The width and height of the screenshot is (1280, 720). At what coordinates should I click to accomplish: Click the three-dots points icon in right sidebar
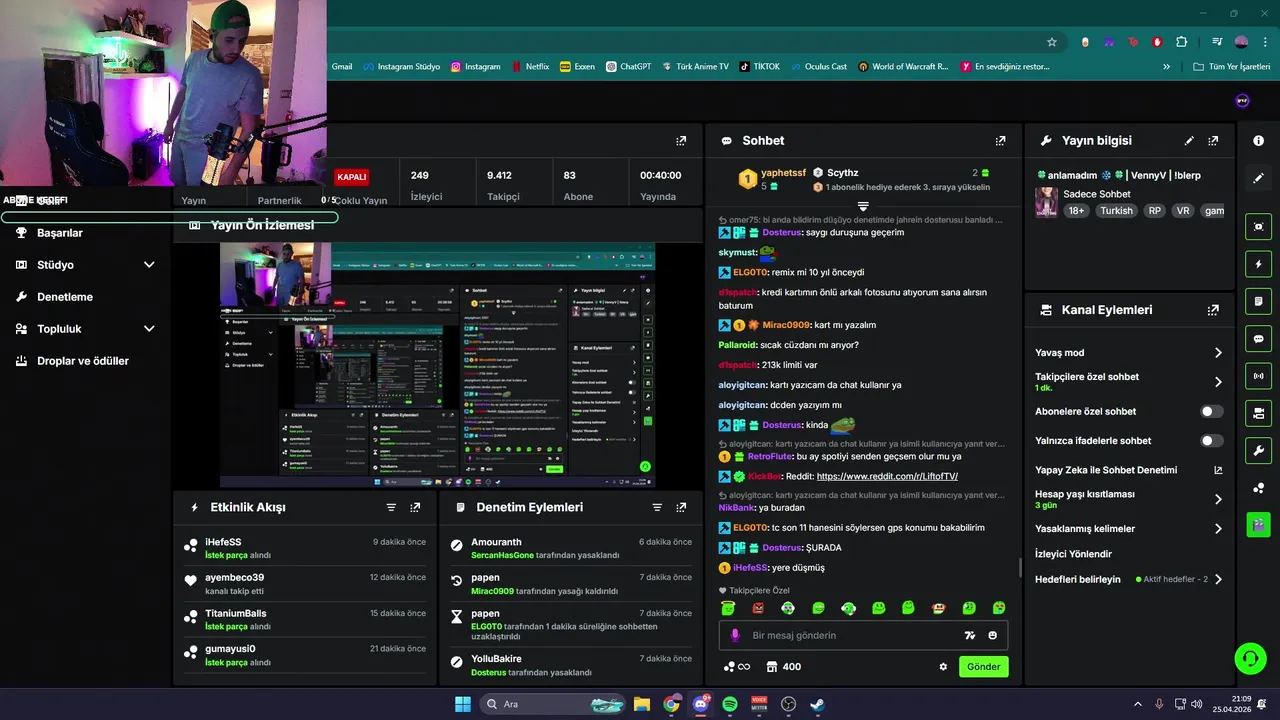(x=1258, y=487)
